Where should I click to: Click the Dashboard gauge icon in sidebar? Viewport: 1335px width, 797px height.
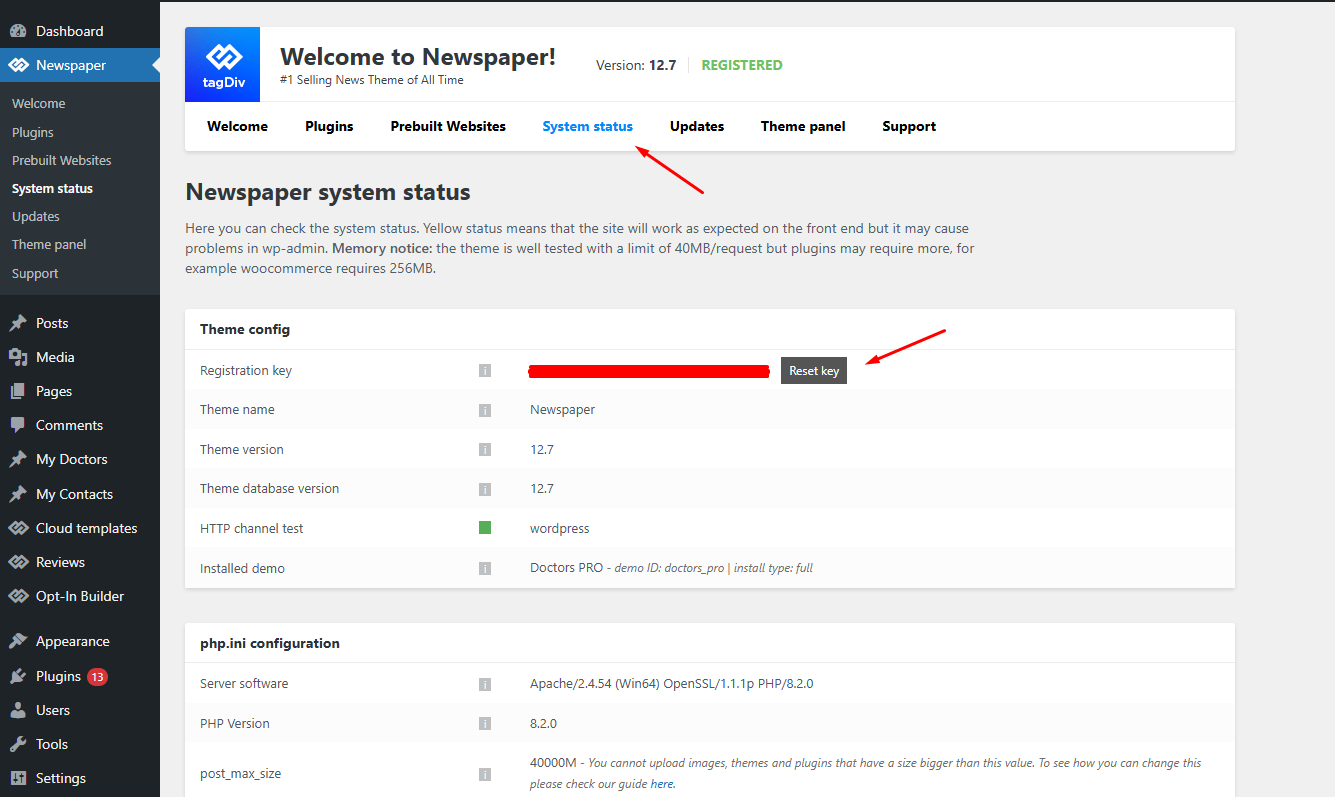18,31
